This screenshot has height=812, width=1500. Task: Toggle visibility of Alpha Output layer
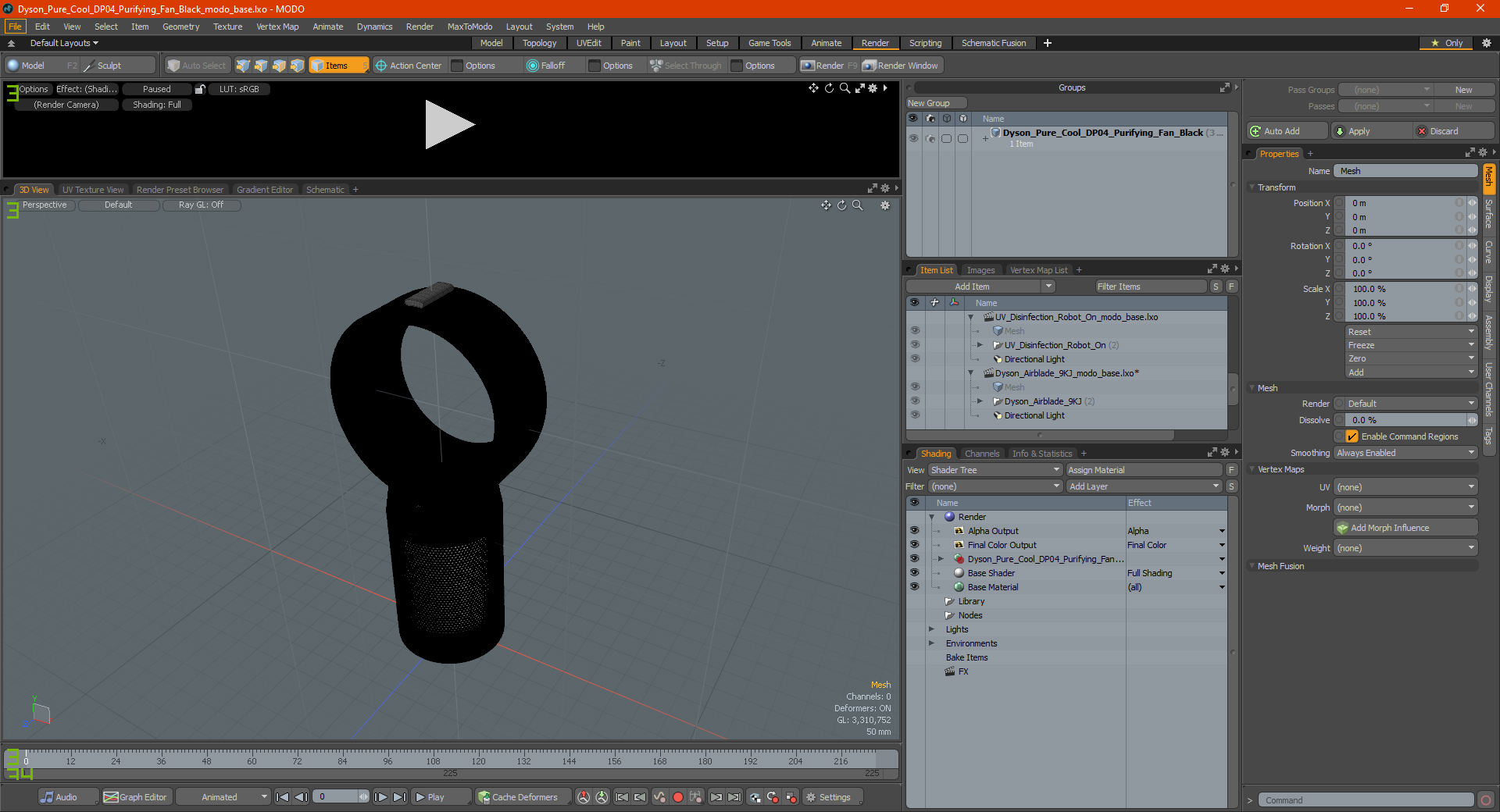(914, 531)
